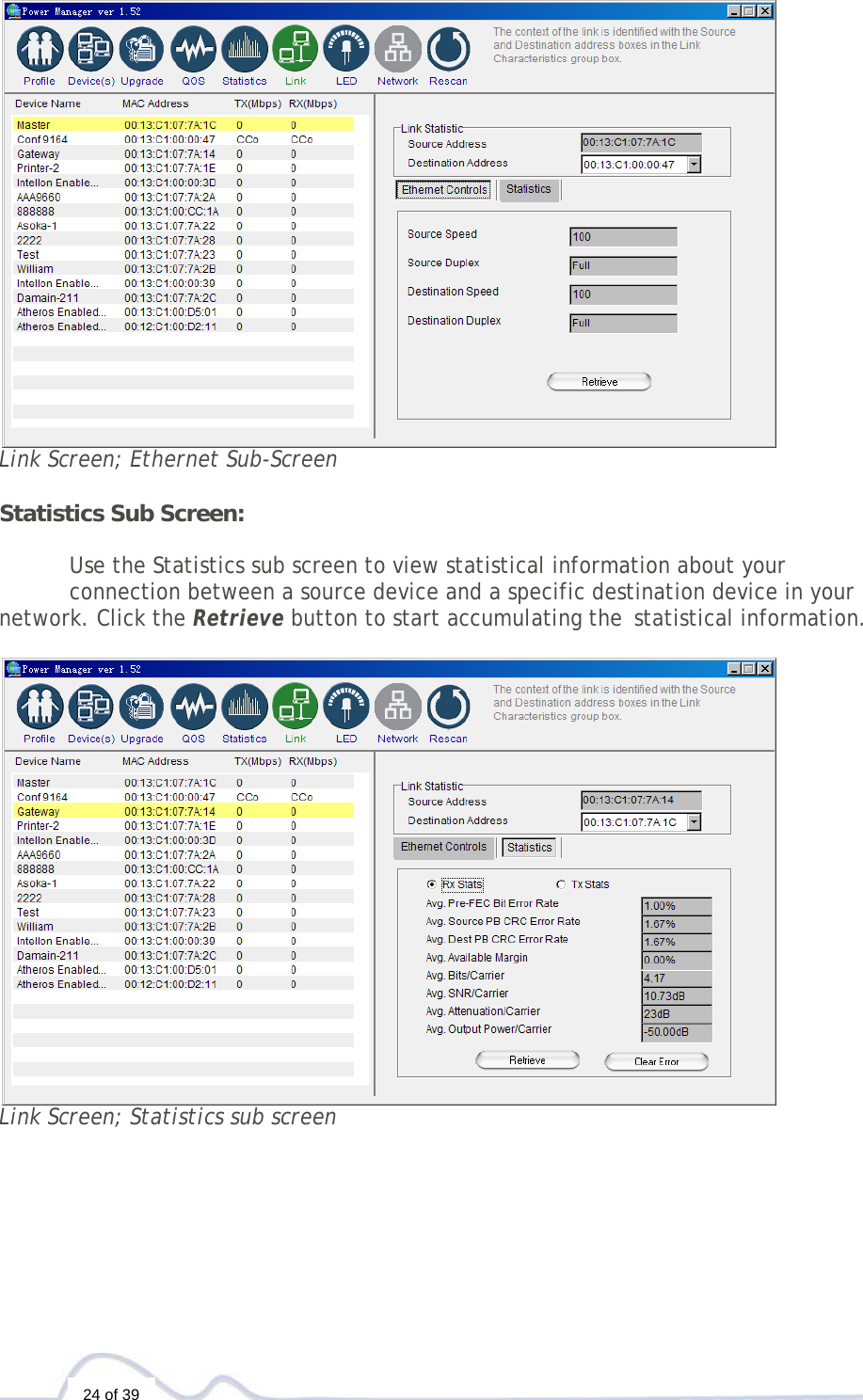
Task: Expand the Destination Address list in lower window
Action: coord(693,820)
